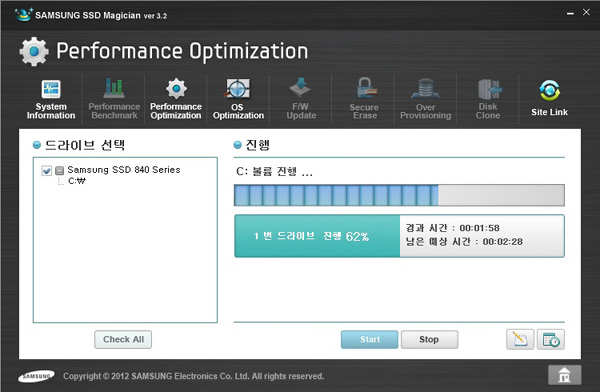Open Secure Erase section
The image size is (600, 392).
(x=364, y=99)
